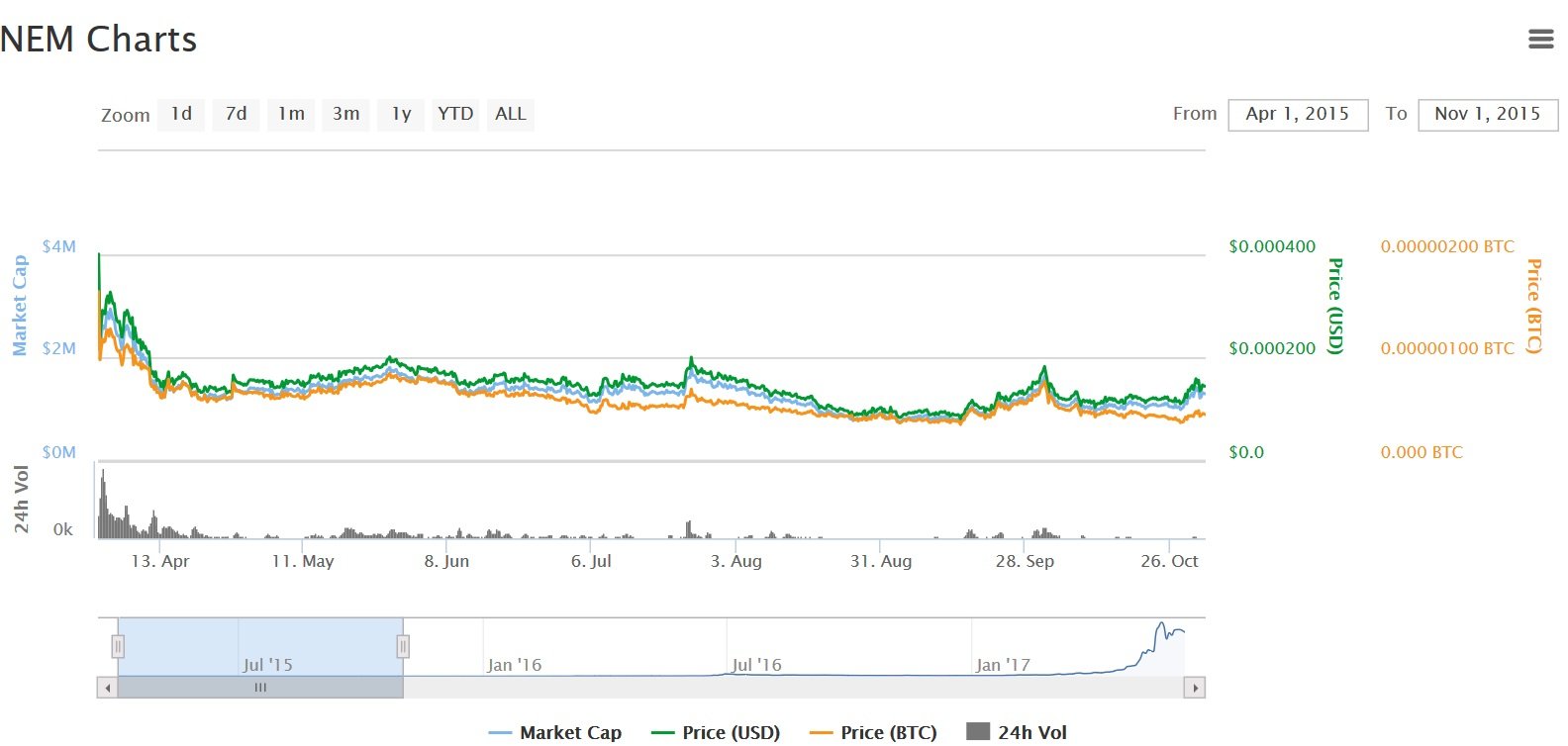Click the 26. Oct x-axis label
This screenshot has height=746, width=1568.
pos(1169,561)
